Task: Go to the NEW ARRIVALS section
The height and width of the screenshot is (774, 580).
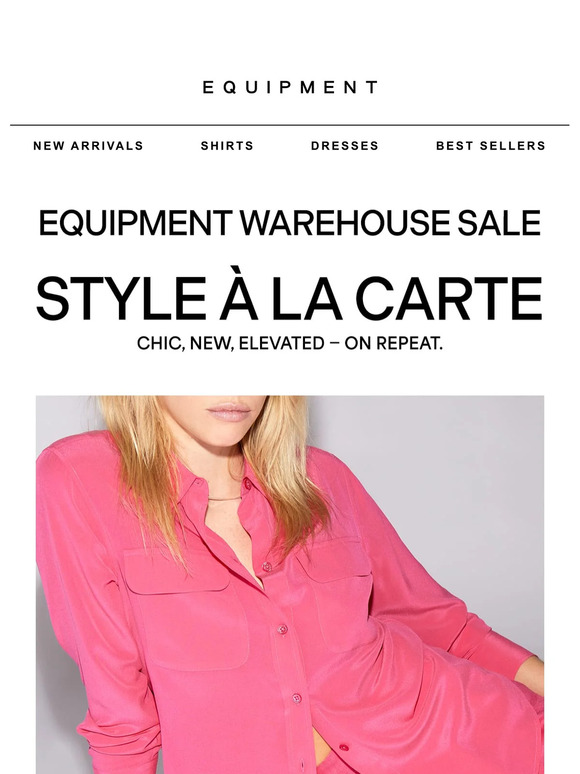Action: pos(88,146)
